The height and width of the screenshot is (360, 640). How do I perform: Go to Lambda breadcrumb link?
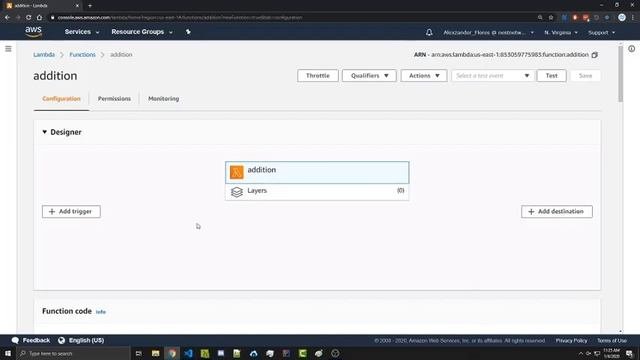click(44, 55)
